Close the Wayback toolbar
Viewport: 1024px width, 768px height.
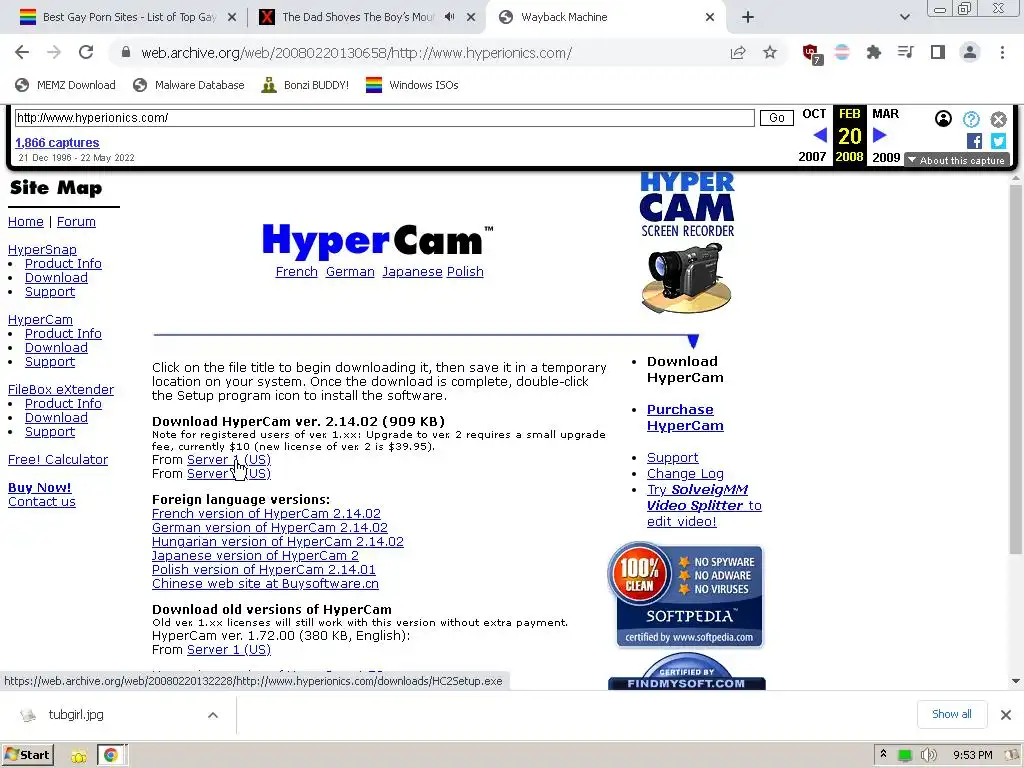coord(998,119)
